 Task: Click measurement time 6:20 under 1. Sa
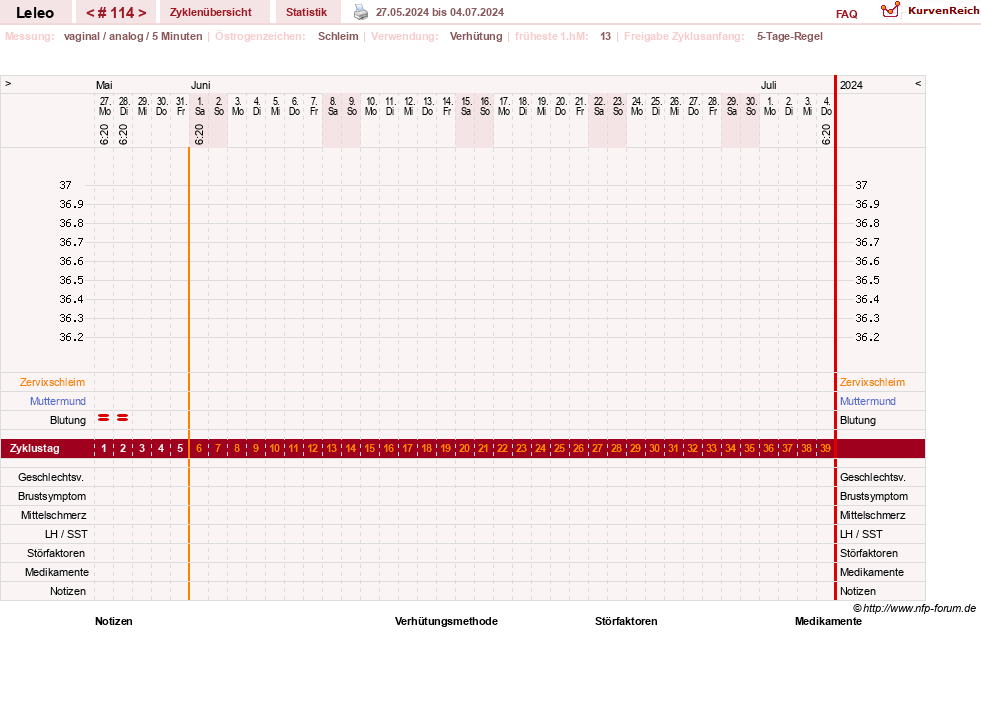(x=199, y=134)
